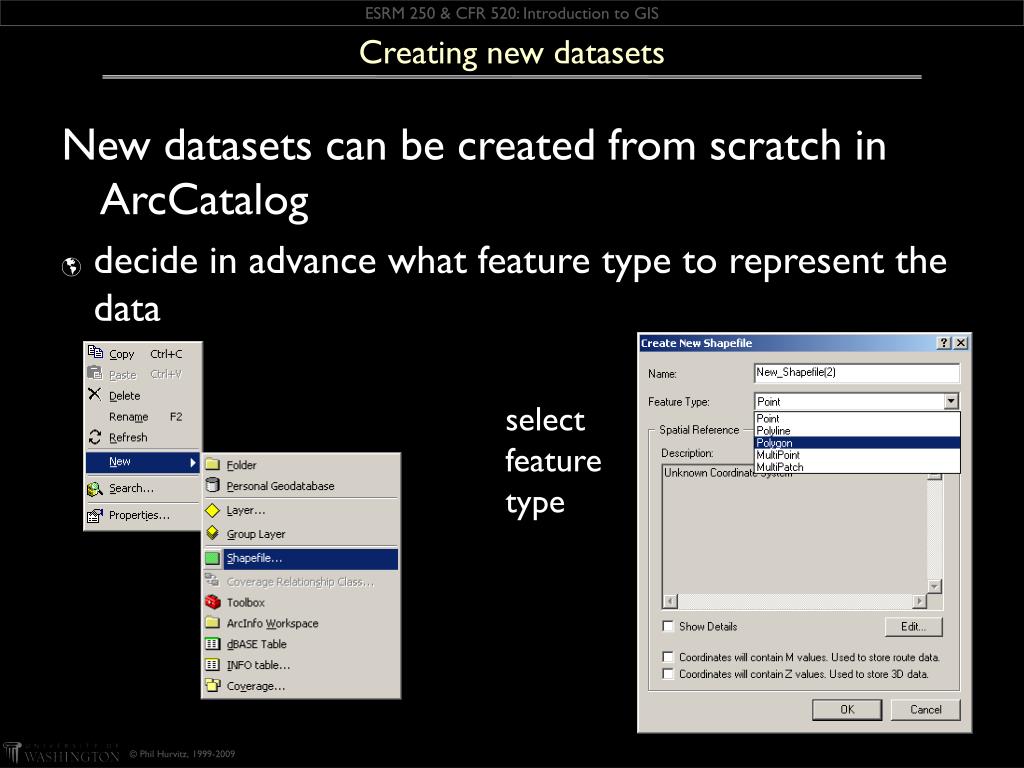Choose Toolbox in the New submenu
The width and height of the screenshot is (1024, 768).
pyautogui.click(x=301, y=602)
